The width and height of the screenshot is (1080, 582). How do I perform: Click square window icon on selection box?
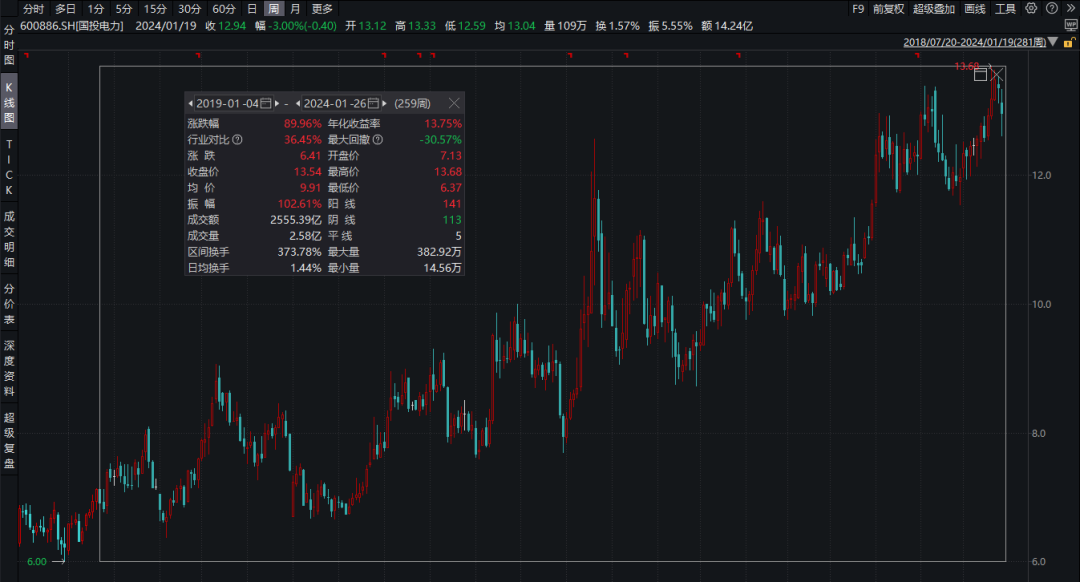click(x=981, y=74)
